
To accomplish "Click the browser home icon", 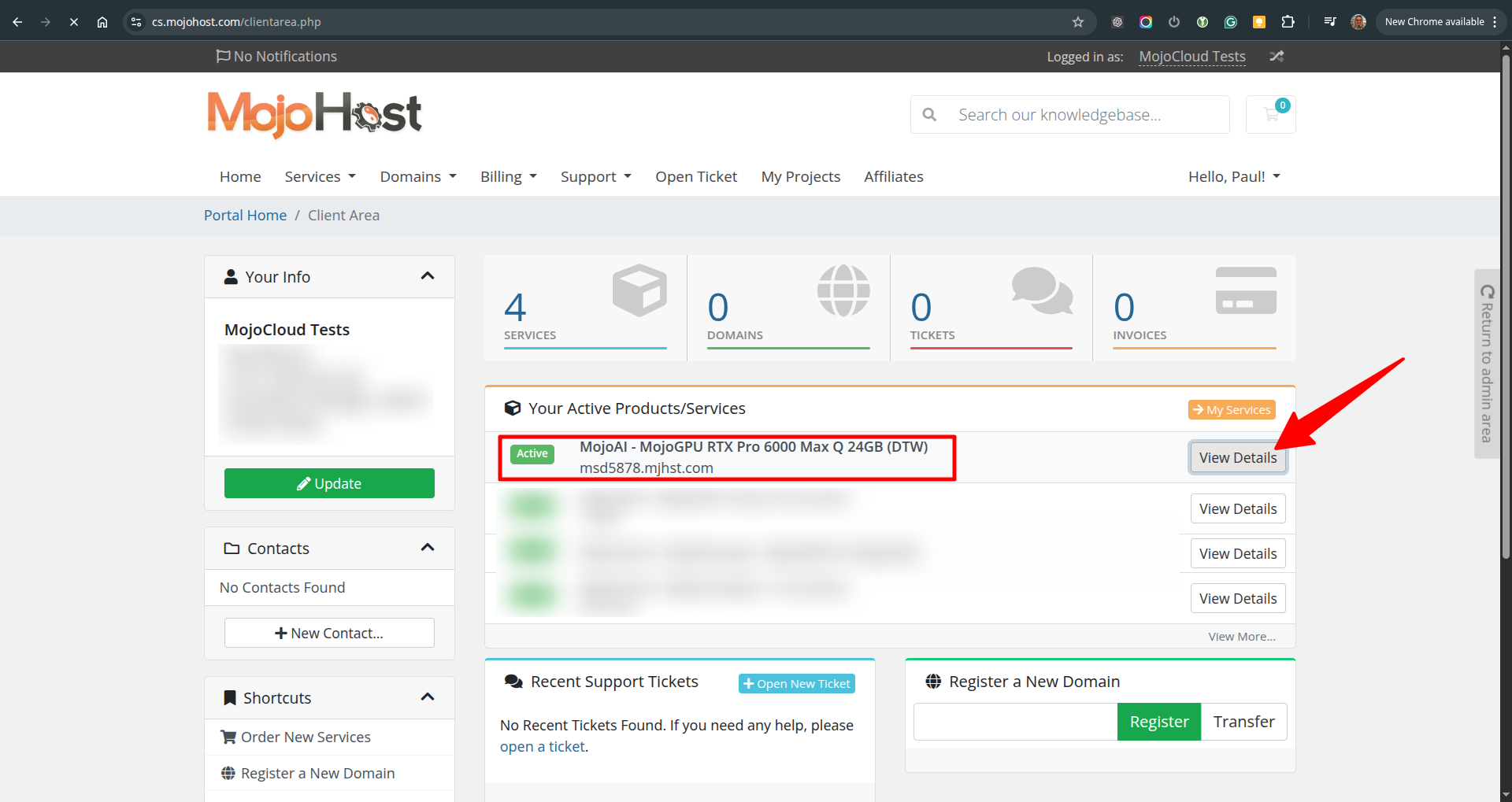I will pos(102,22).
